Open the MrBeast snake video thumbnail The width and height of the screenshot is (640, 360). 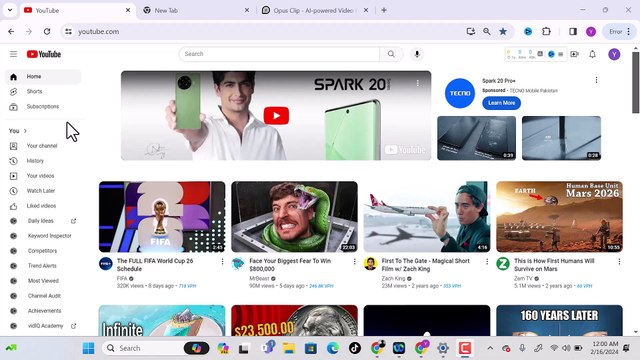pos(294,217)
